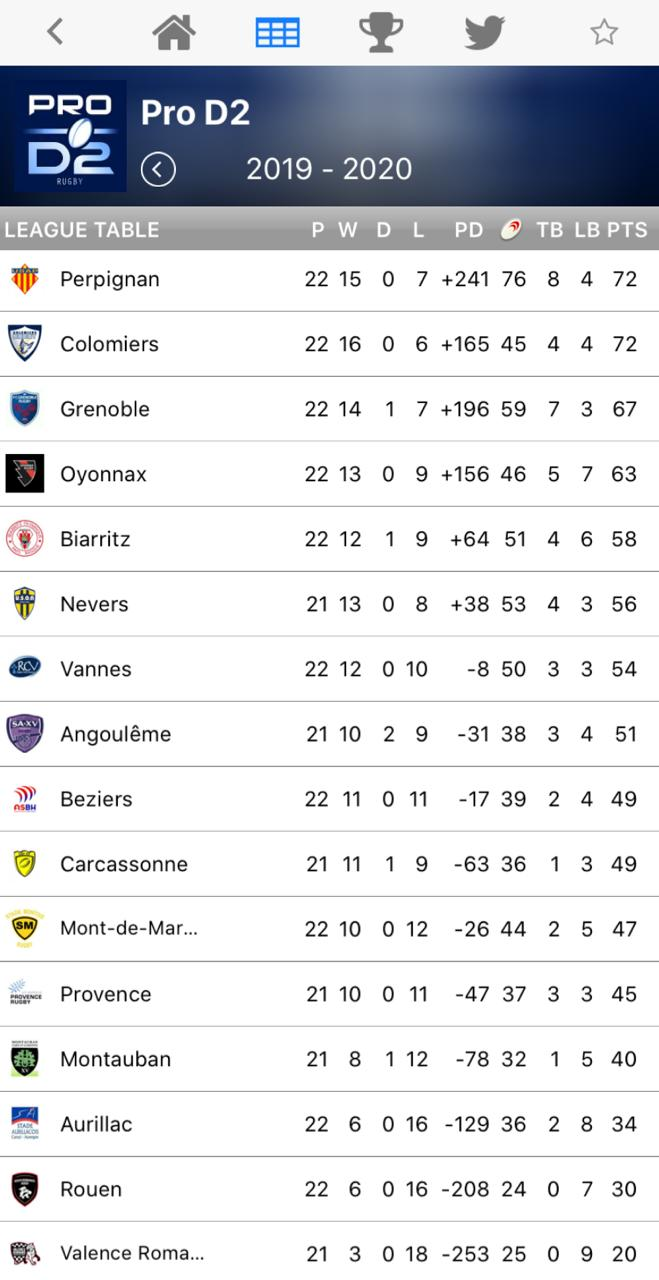This screenshot has height=1280, width=659.
Task: Select Biarritz in the table
Action: coord(95,539)
